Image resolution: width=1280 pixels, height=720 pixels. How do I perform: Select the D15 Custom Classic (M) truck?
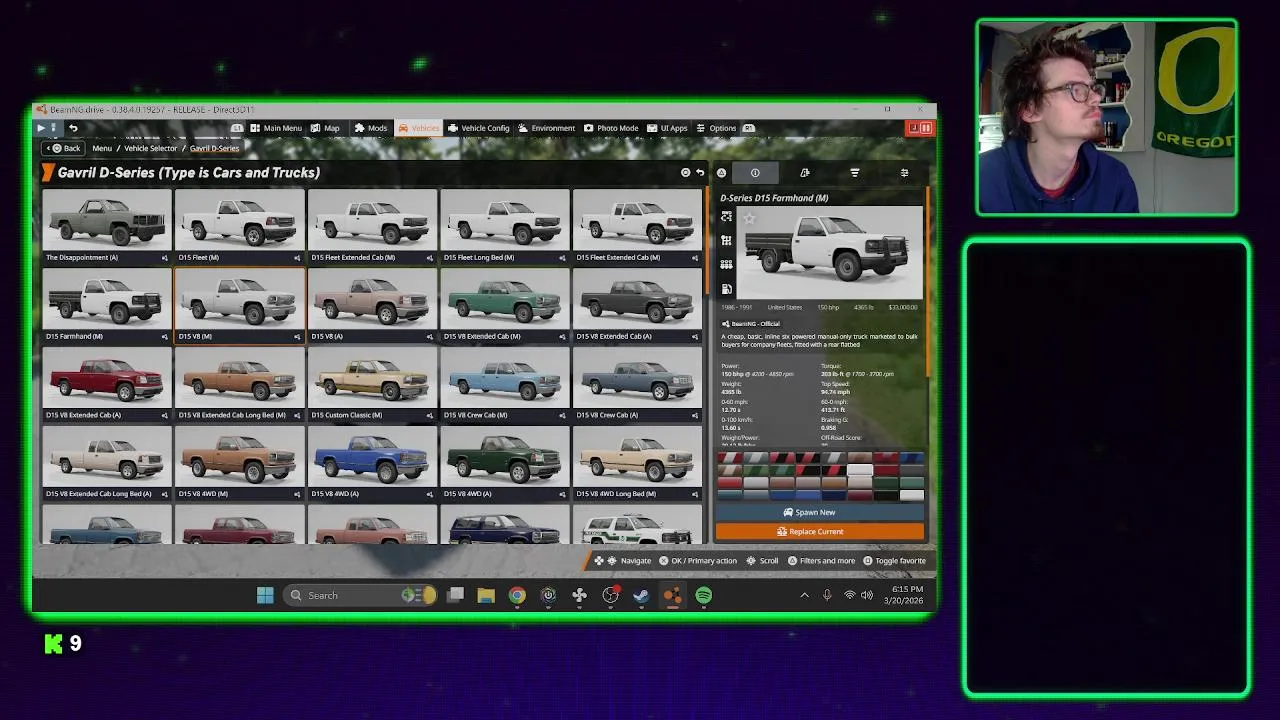[x=372, y=384]
